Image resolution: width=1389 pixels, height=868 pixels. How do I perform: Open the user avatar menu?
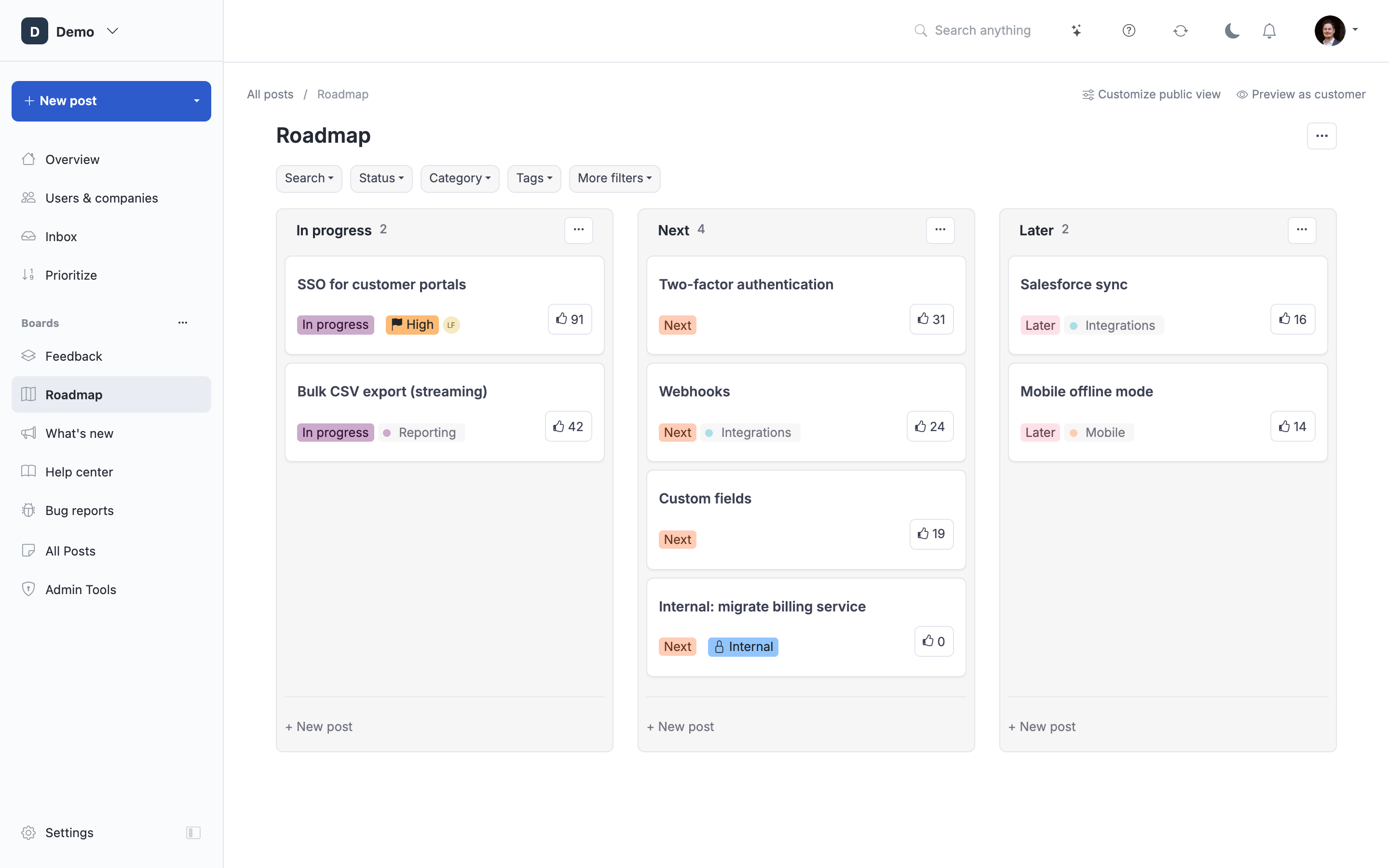[x=1336, y=30]
